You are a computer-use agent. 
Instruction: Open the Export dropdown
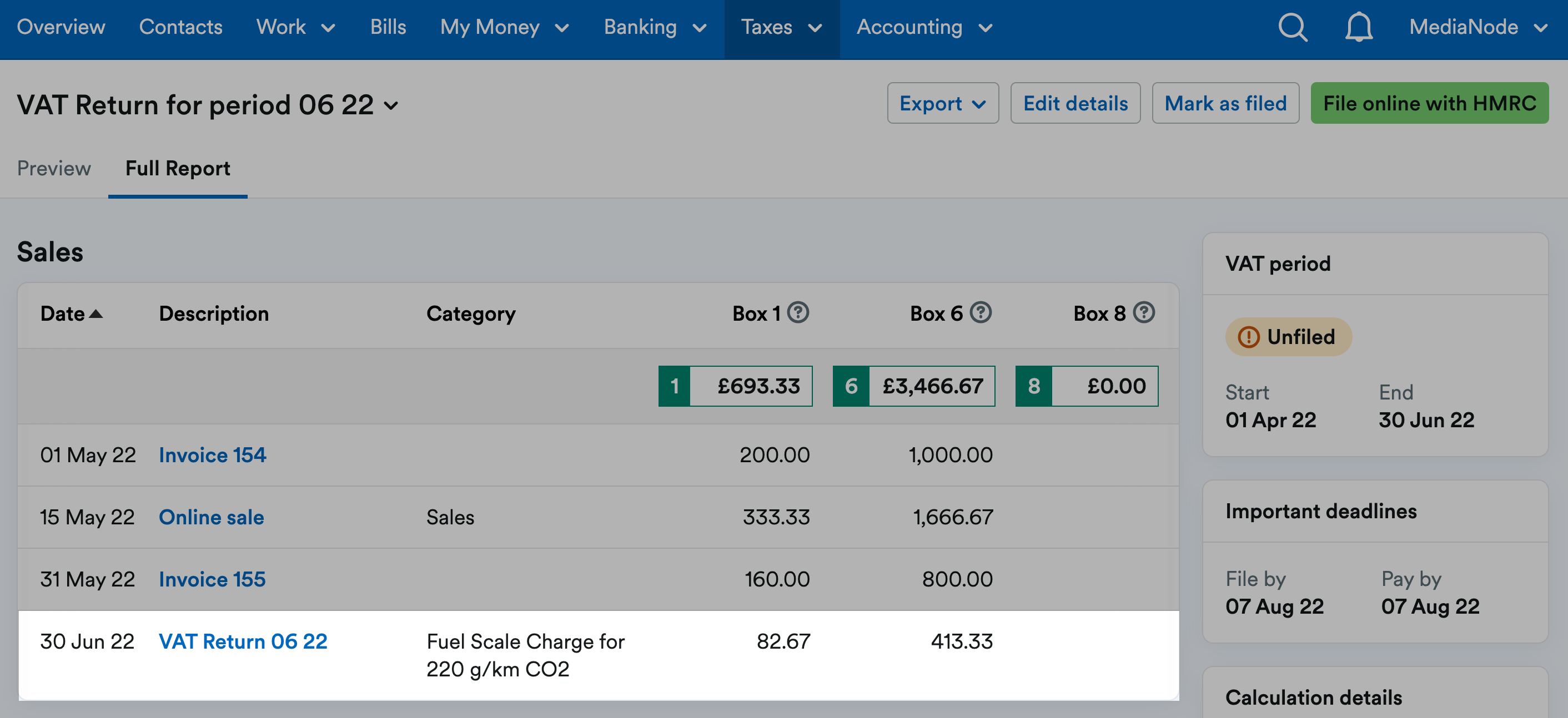pyautogui.click(x=943, y=103)
